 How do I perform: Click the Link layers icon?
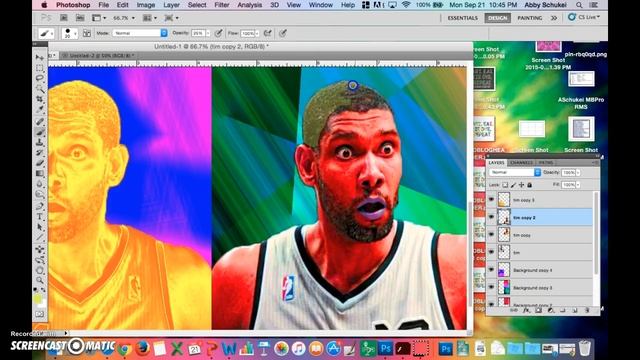click(x=514, y=311)
